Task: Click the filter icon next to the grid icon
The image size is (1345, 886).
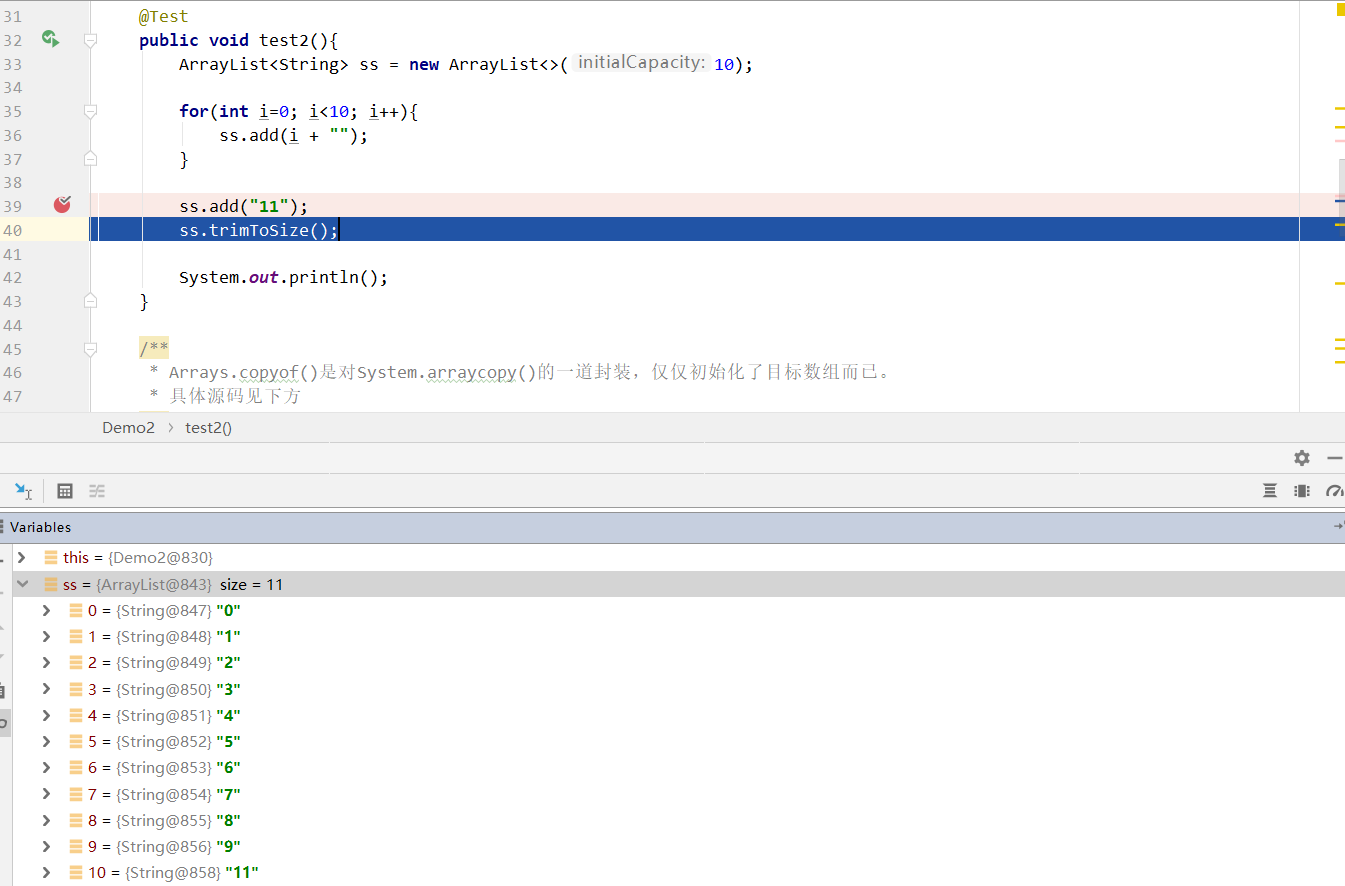Action: 96,490
